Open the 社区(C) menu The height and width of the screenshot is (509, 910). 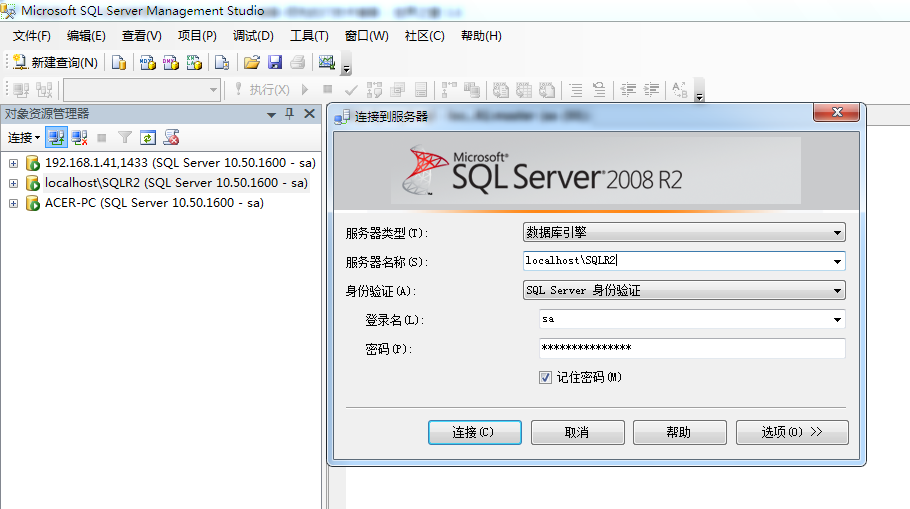click(x=424, y=36)
